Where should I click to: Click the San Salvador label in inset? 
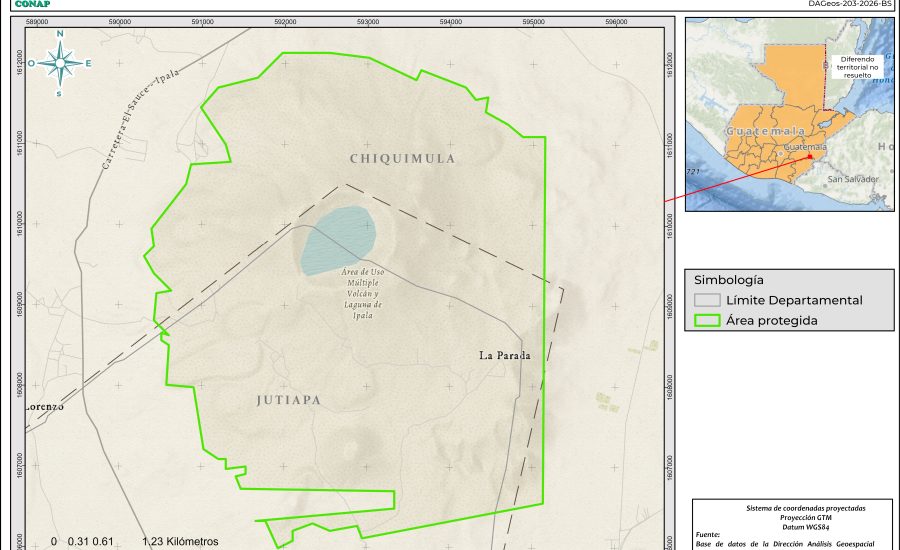tap(852, 179)
